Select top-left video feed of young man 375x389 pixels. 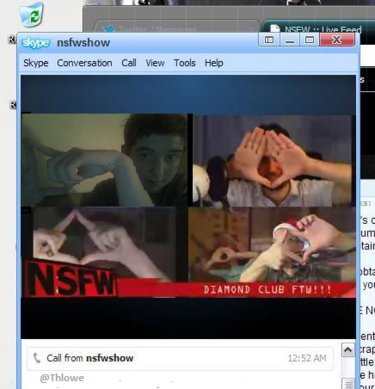(x=105, y=160)
